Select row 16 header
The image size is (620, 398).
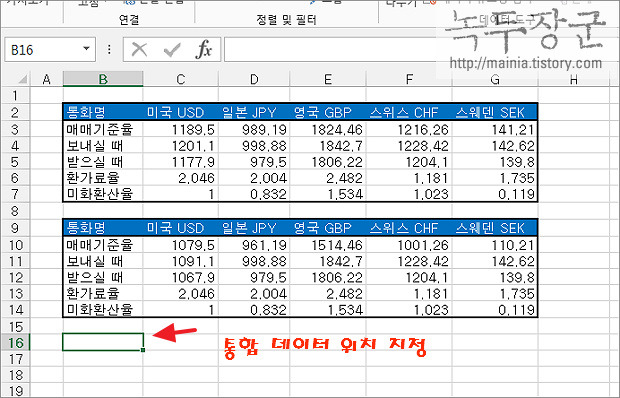(x=15, y=342)
